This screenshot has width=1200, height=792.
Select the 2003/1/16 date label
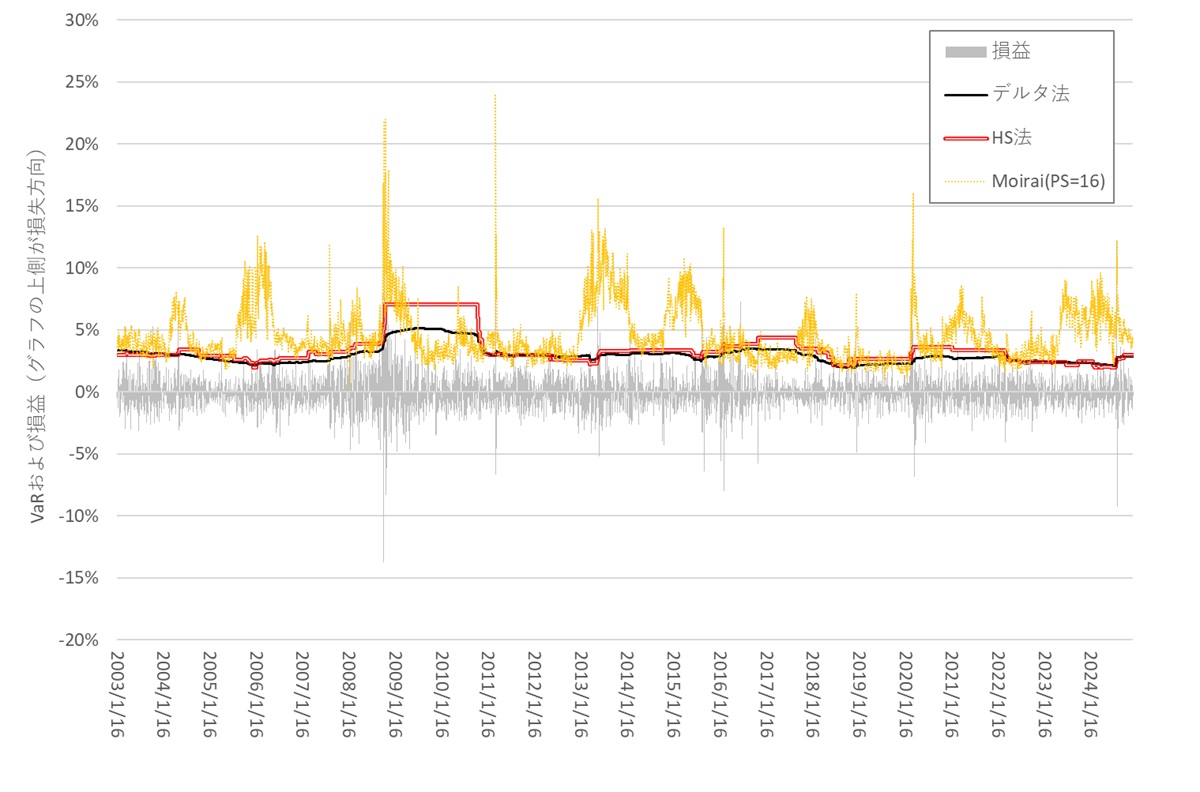pos(118,696)
